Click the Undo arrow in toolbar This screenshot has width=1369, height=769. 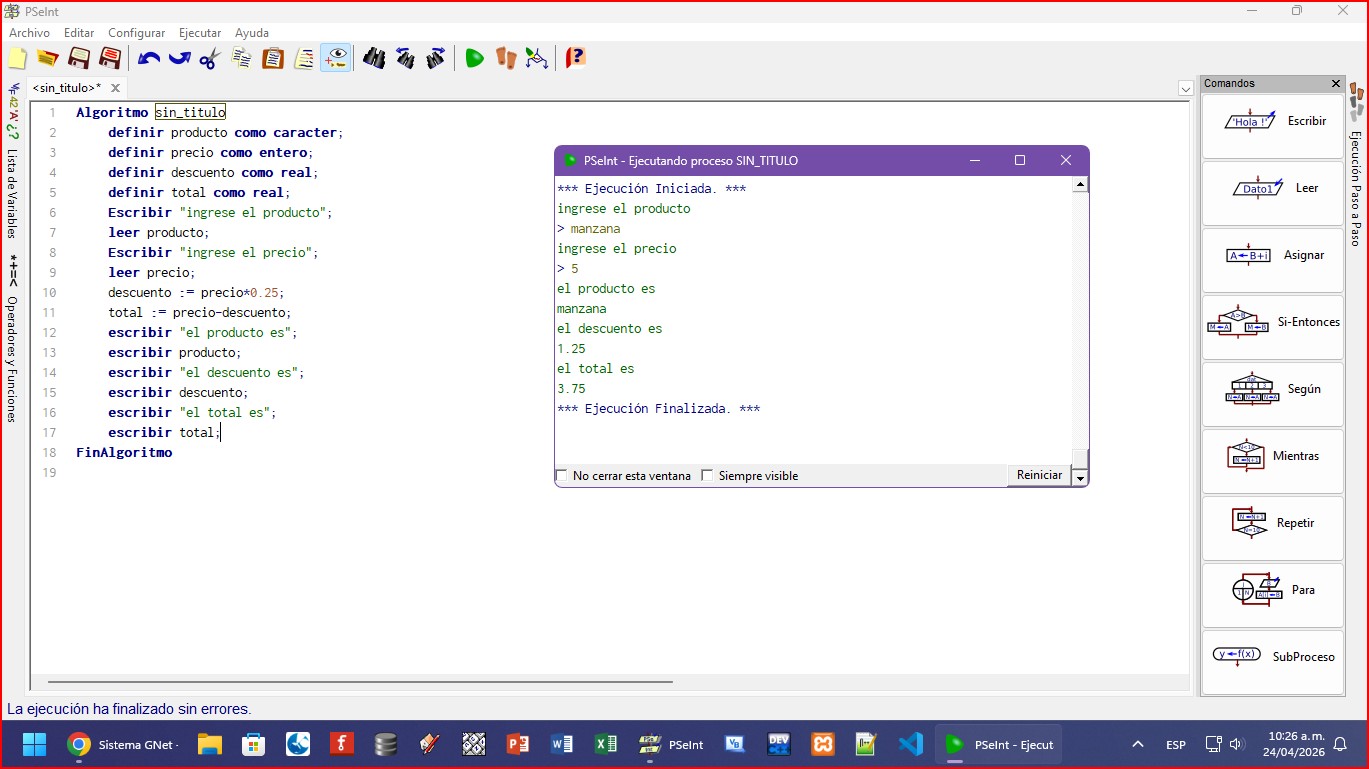point(149,58)
